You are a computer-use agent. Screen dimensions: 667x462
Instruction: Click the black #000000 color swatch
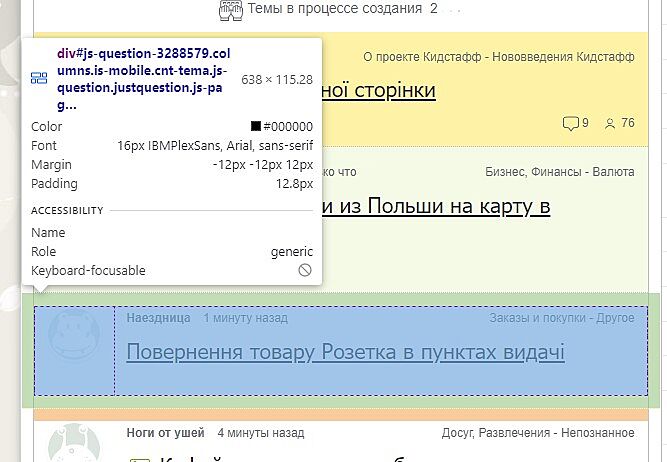256,127
